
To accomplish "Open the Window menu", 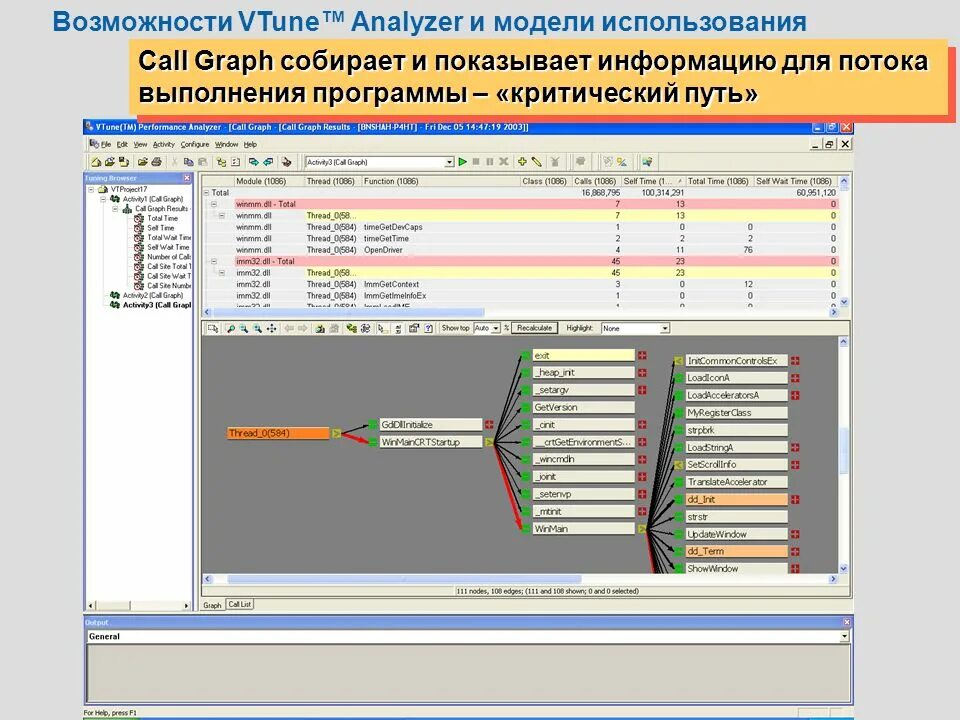I will pos(227,144).
